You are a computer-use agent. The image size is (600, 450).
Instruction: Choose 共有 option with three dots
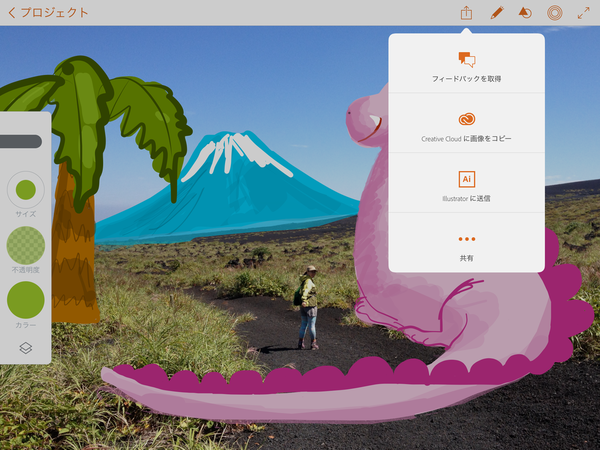pos(466,243)
